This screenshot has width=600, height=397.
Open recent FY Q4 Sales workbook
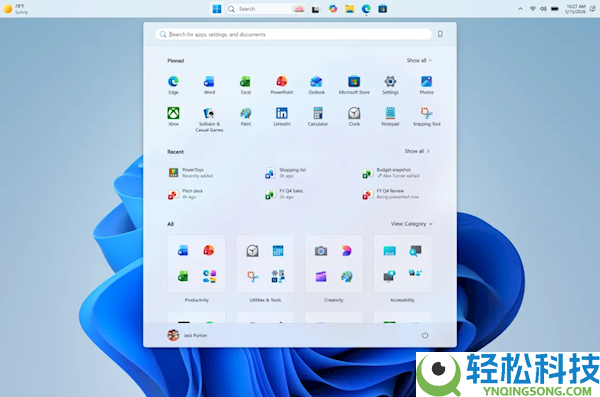(284, 194)
